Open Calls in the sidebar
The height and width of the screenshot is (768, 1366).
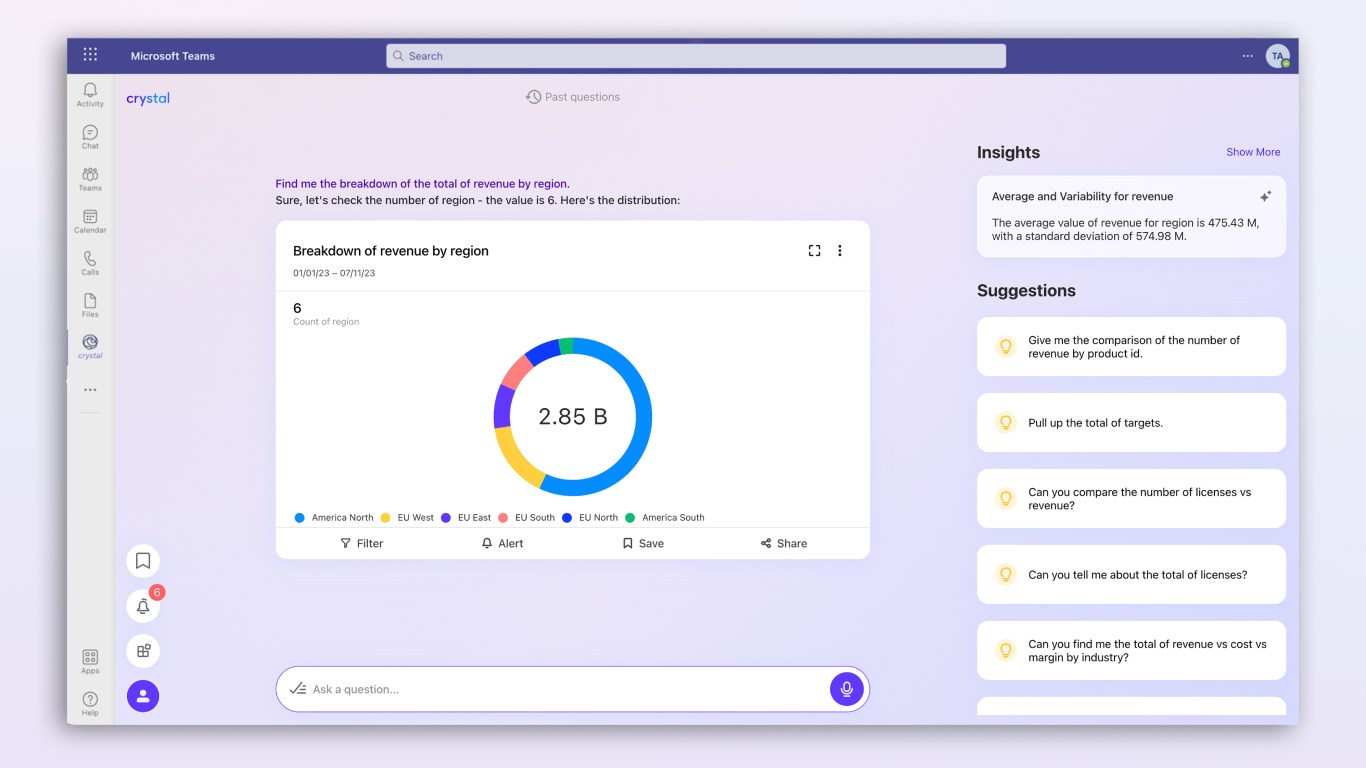[90, 263]
